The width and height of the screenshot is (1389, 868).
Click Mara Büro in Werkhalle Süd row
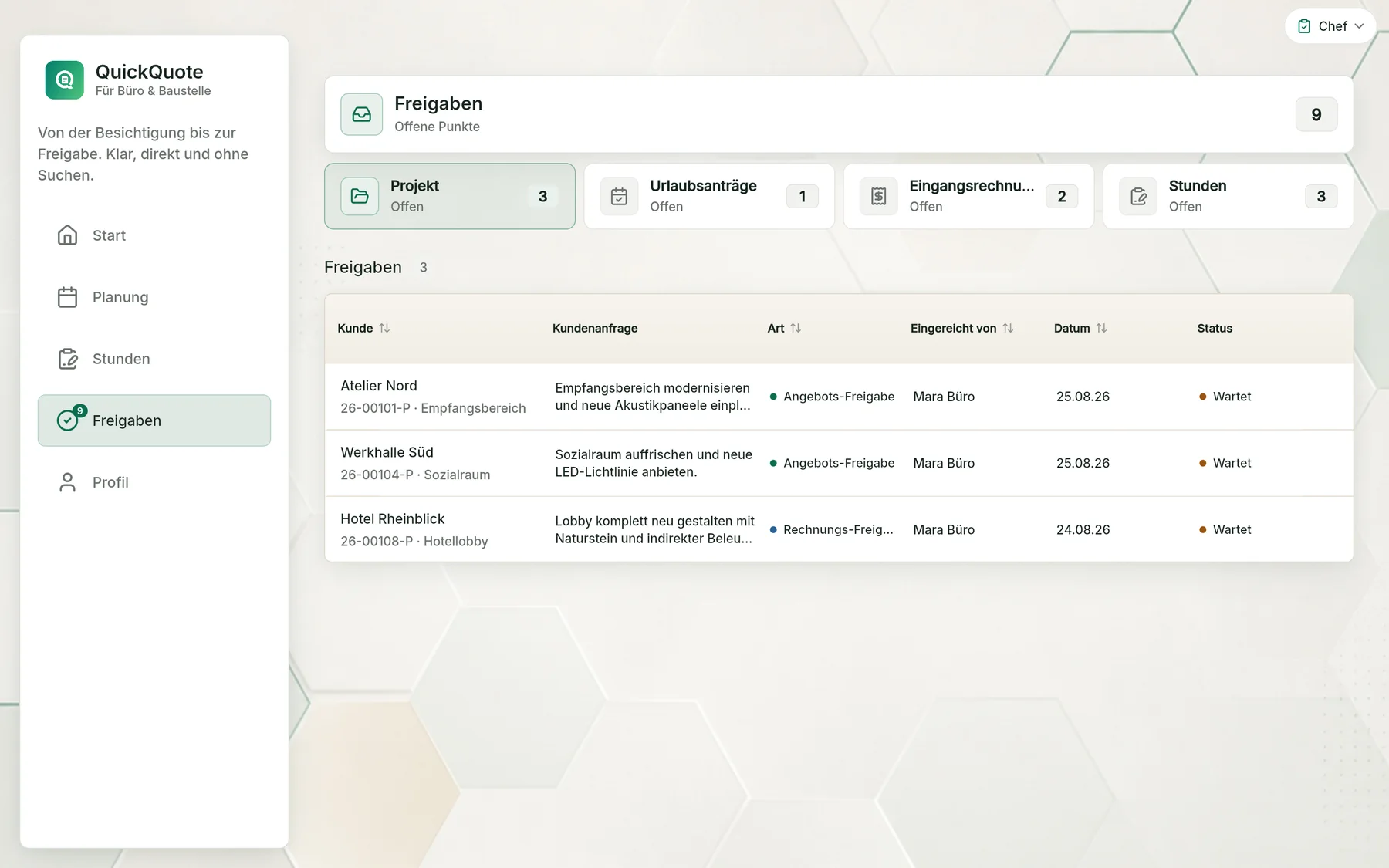[x=944, y=463]
